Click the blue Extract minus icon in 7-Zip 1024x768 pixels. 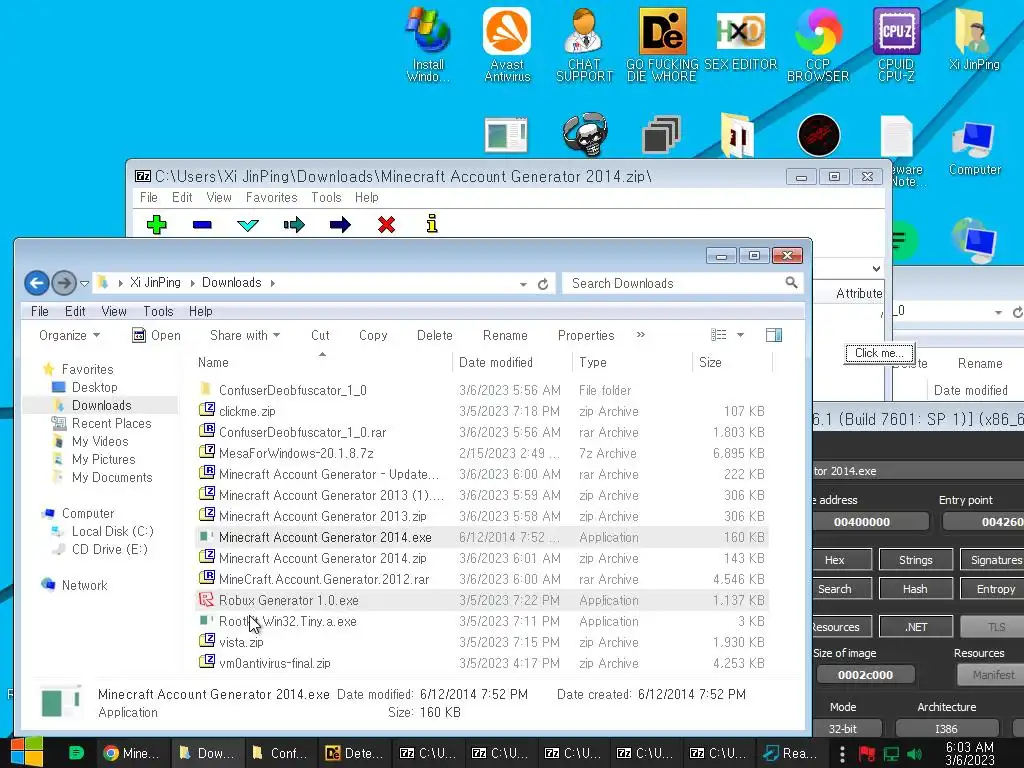point(202,225)
